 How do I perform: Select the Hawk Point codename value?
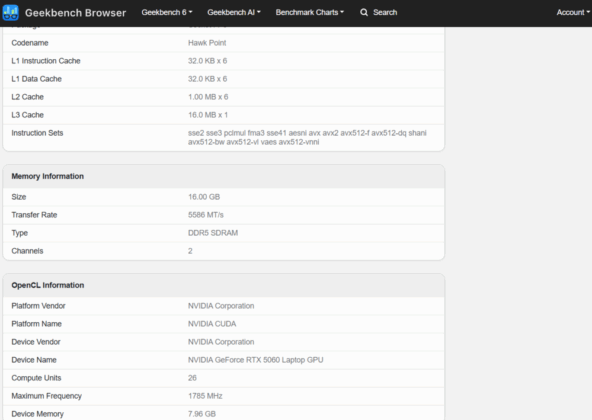pos(207,43)
